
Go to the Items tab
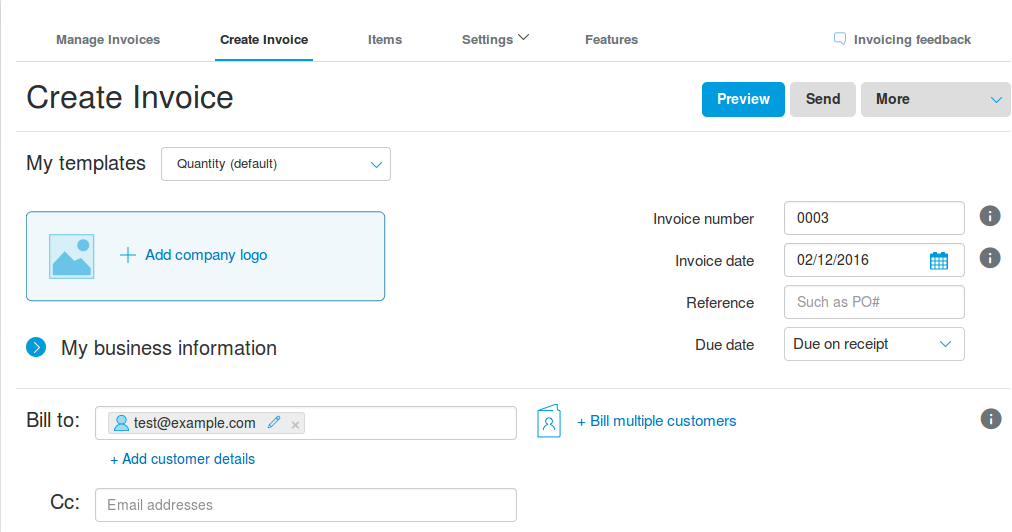[x=385, y=40]
